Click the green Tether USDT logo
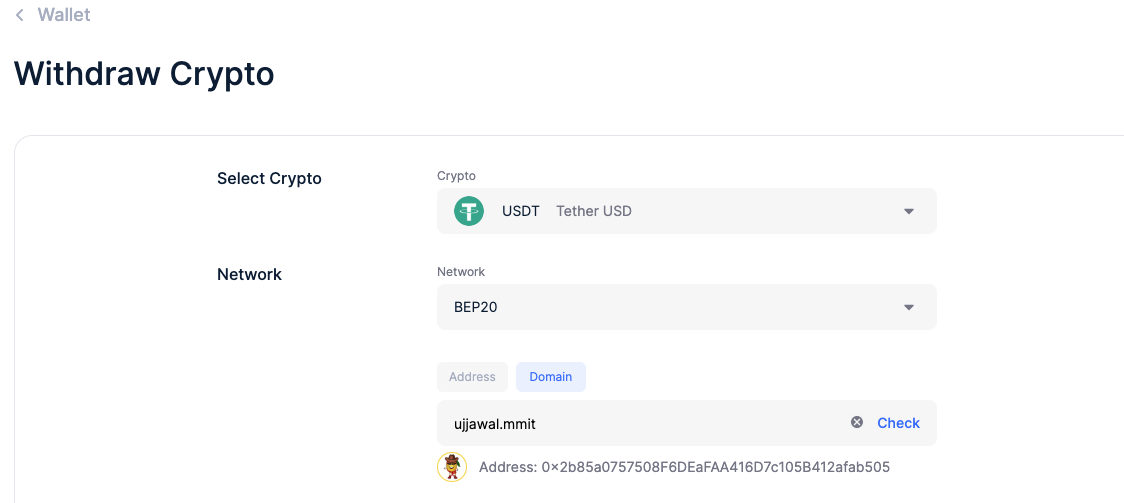 (x=469, y=211)
